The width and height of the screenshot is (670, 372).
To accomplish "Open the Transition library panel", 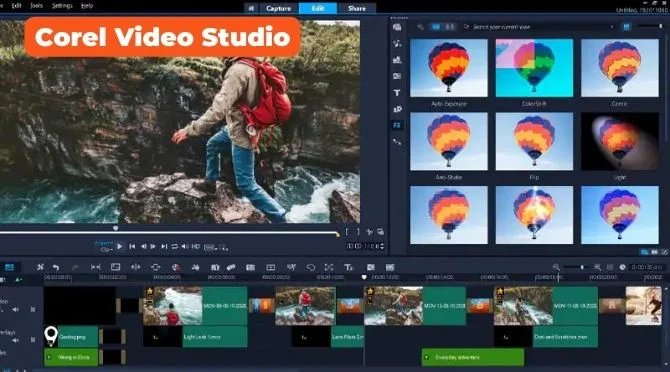I will (397, 76).
